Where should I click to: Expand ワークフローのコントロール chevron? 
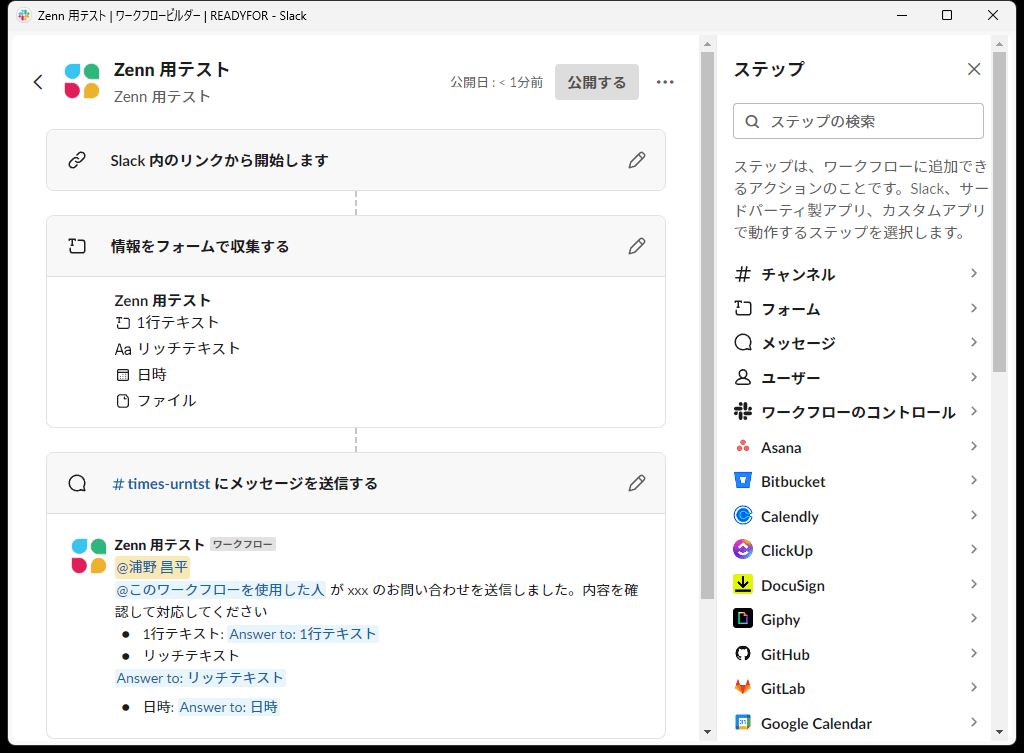(974, 411)
